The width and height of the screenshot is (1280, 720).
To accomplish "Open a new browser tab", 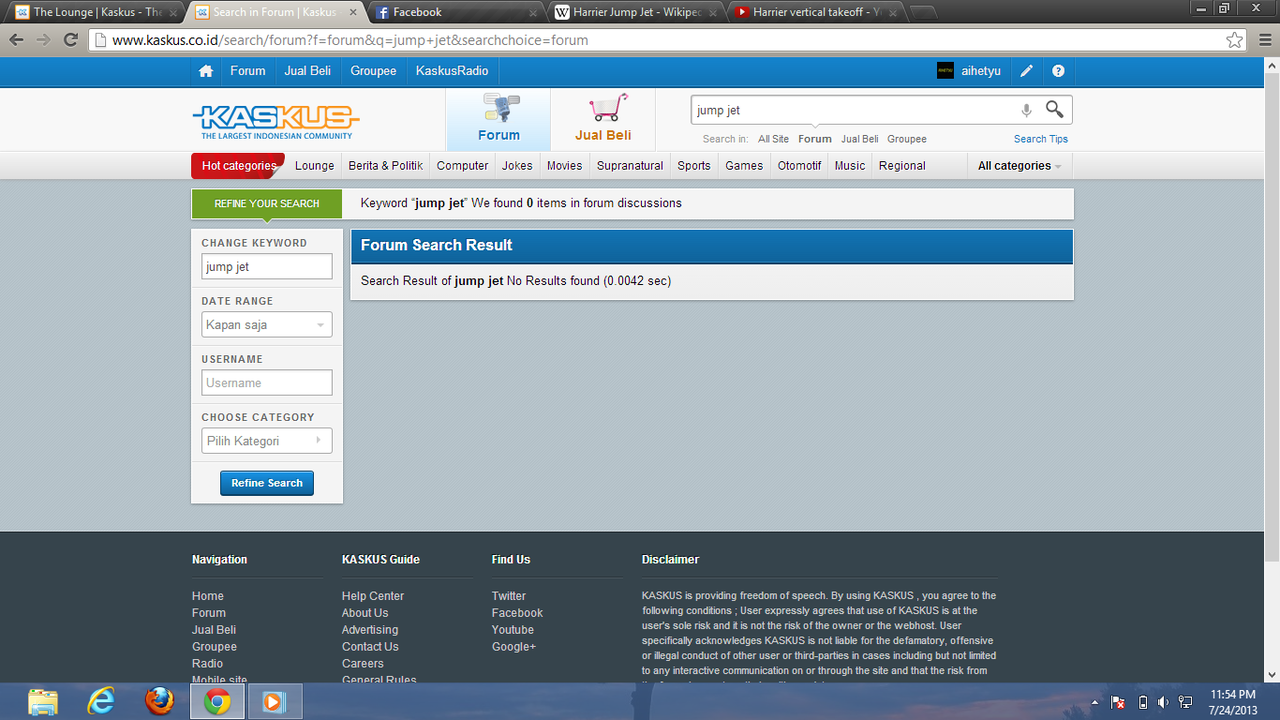I will pos(923,12).
